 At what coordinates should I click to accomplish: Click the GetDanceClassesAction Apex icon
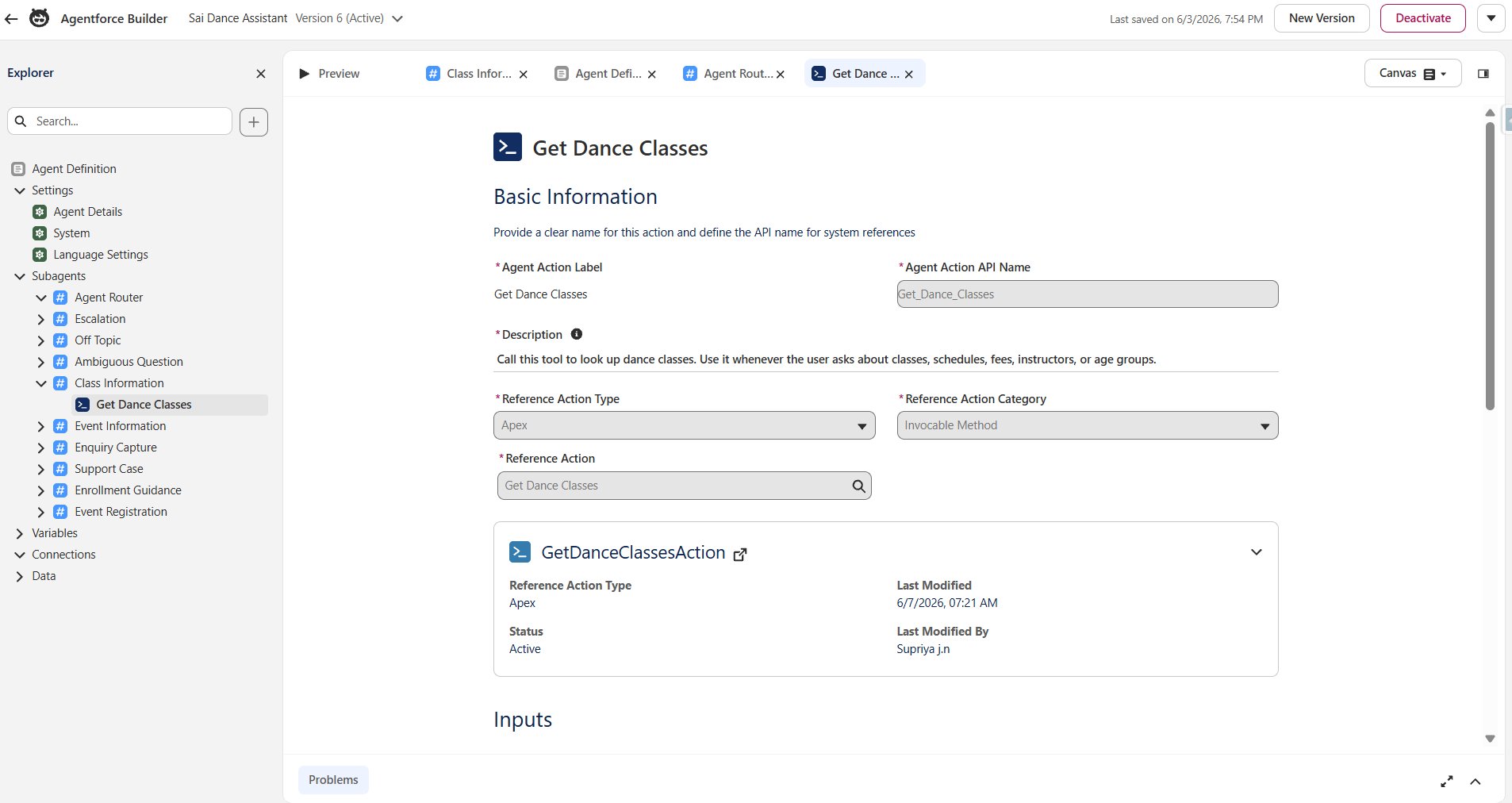coord(520,551)
